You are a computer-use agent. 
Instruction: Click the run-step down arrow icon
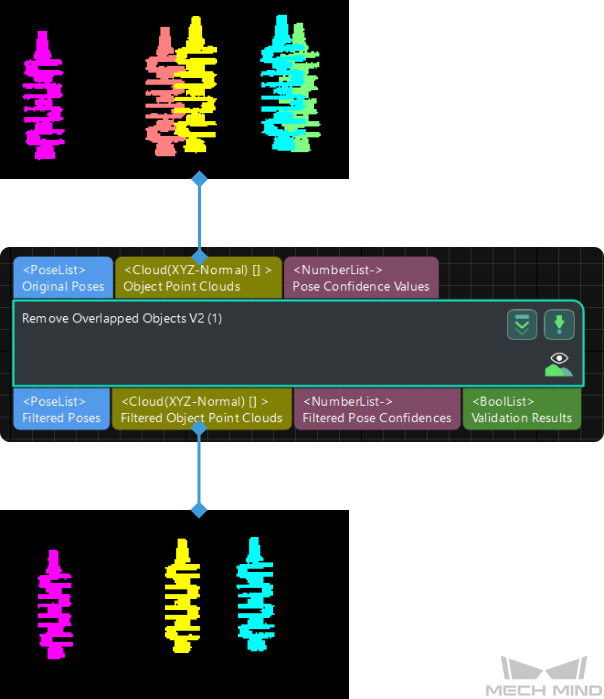559,324
